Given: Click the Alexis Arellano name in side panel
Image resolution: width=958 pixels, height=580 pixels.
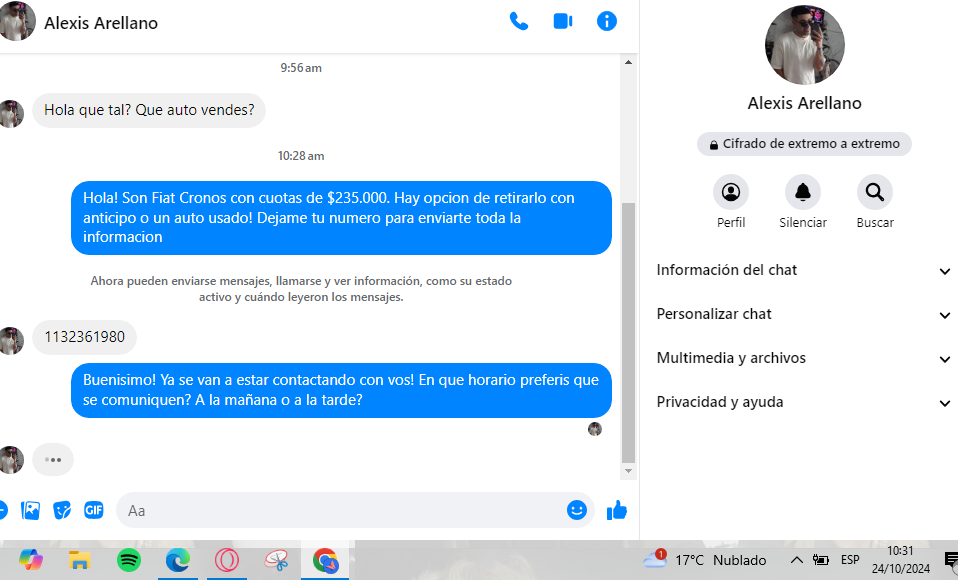Looking at the screenshot, I should pos(804,103).
